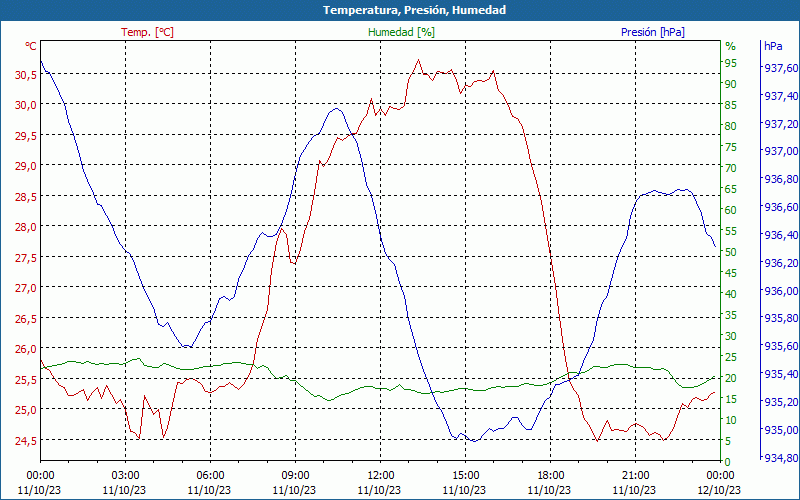This screenshot has height=500, width=800.
Task: Click the 26,0 temperature axis value
Action: click(x=26, y=348)
